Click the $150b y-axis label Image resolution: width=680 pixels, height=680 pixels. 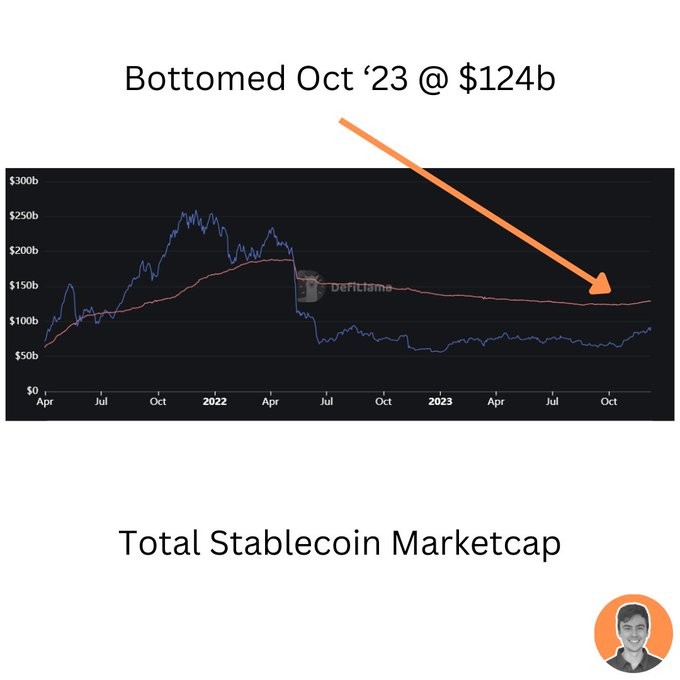pyautogui.click(x=23, y=285)
